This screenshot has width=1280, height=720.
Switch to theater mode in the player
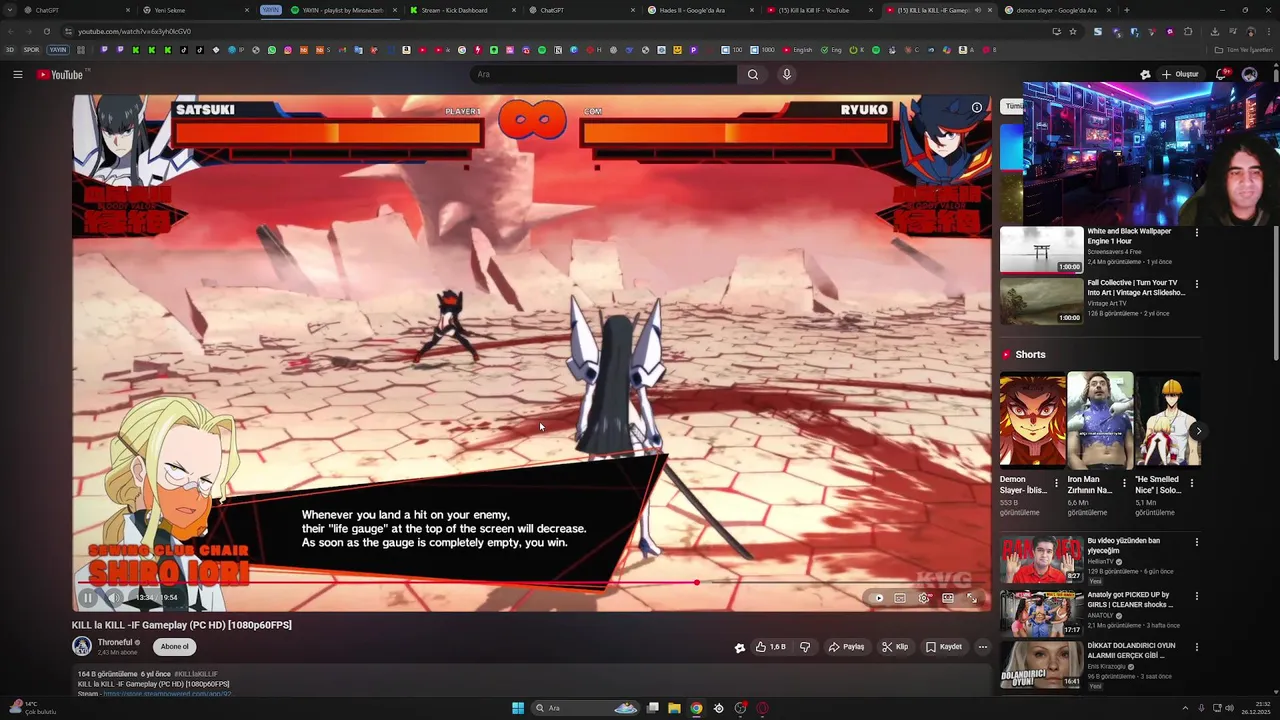click(948, 598)
